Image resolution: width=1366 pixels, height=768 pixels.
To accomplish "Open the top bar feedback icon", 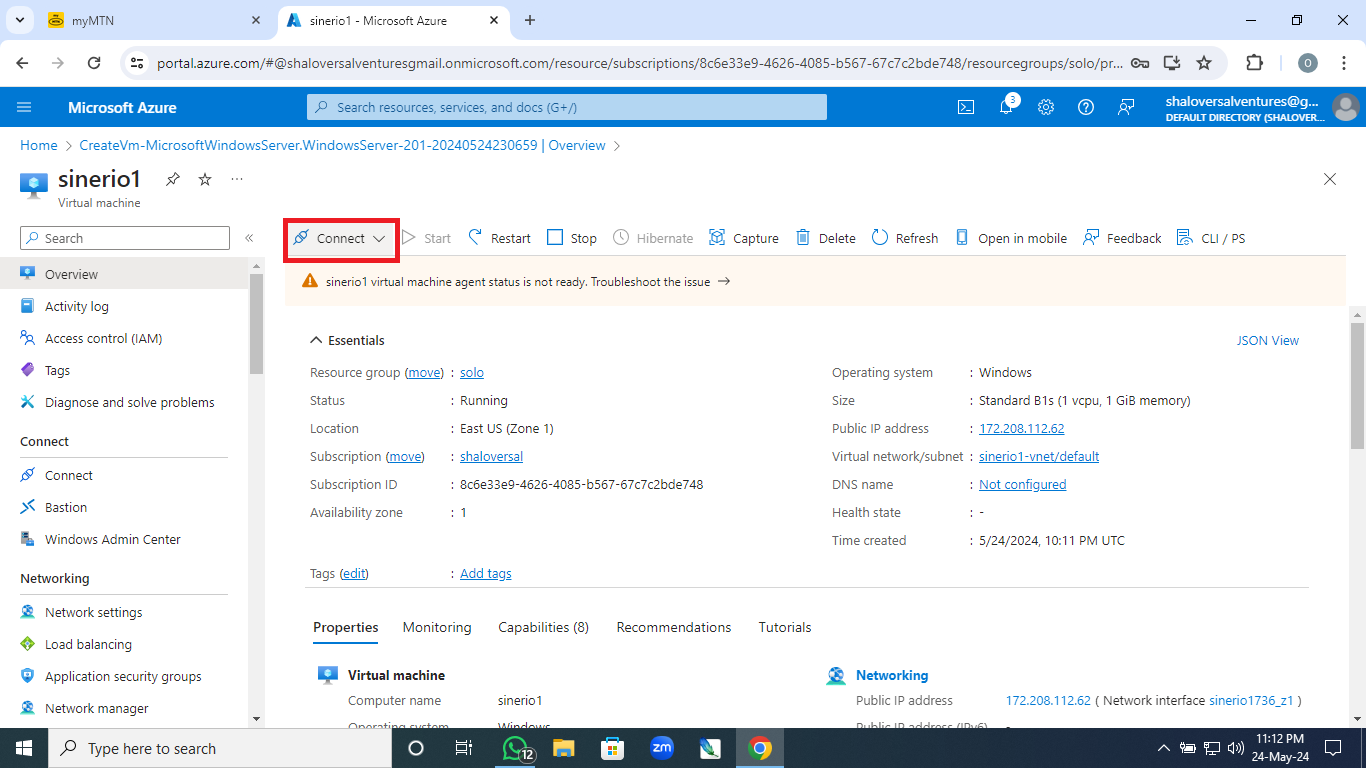I will tap(1126, 107).
